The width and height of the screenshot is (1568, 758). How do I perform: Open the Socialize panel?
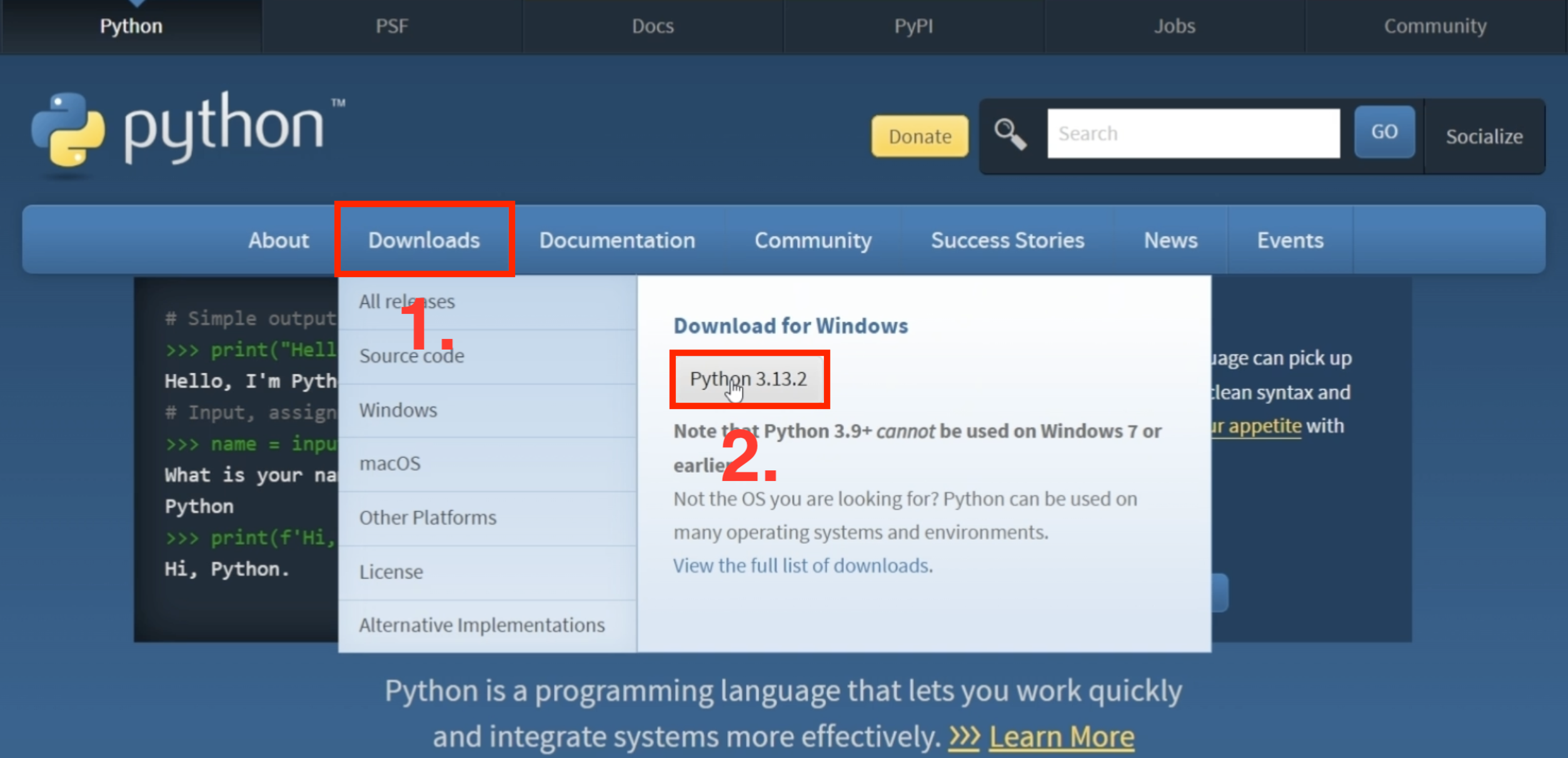(x=1484, y=136)
